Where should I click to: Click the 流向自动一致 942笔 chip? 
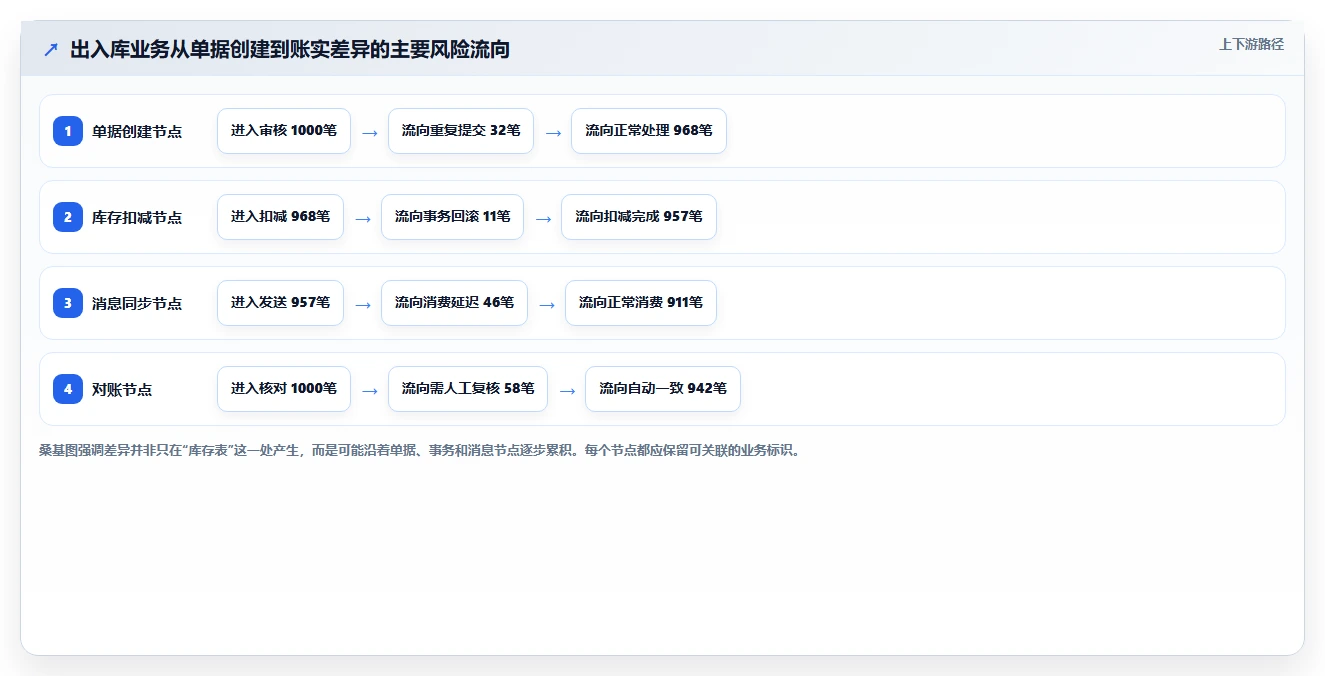coord(663,389)
